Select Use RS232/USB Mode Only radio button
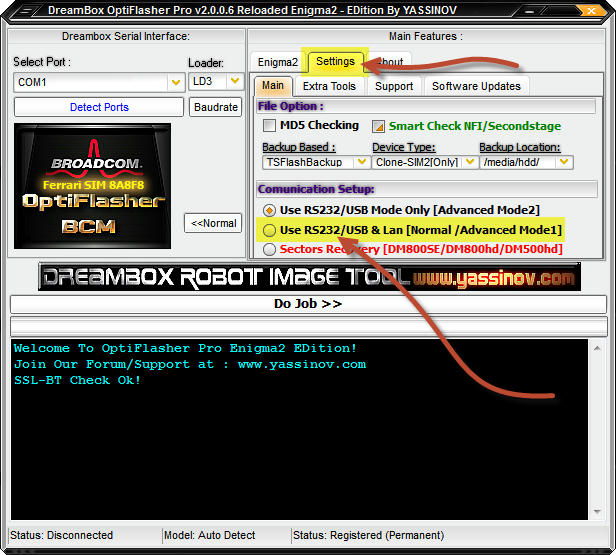The width and height of the screenshot is (616, 555). point(270,210)
